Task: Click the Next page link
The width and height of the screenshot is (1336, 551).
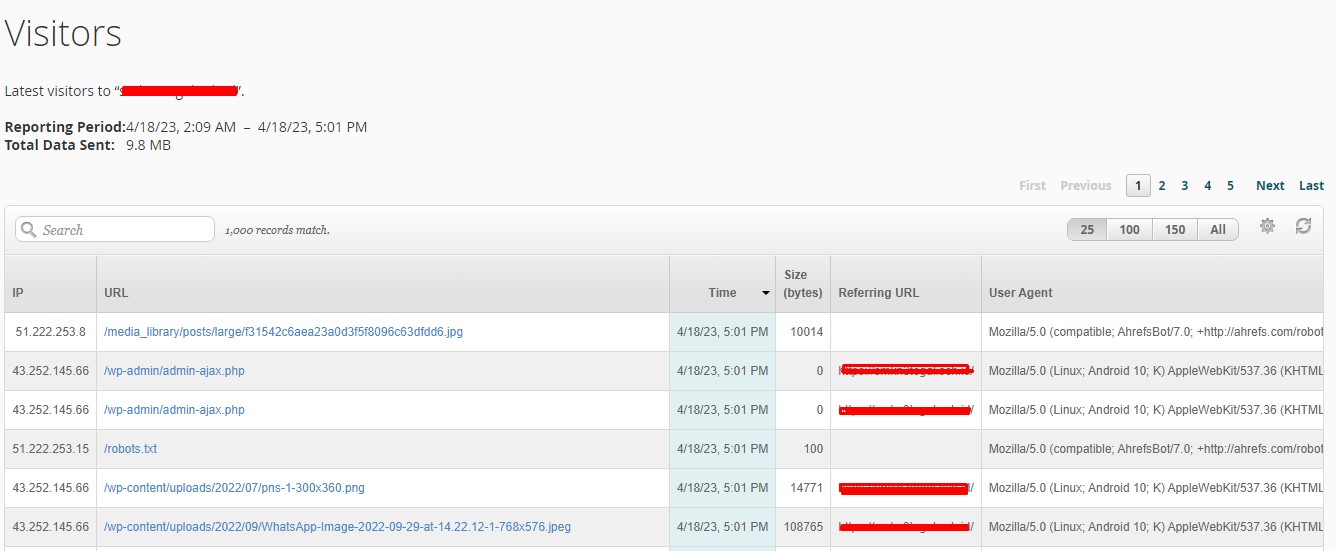Action: pyautogui.click(x=1270, y=186)
